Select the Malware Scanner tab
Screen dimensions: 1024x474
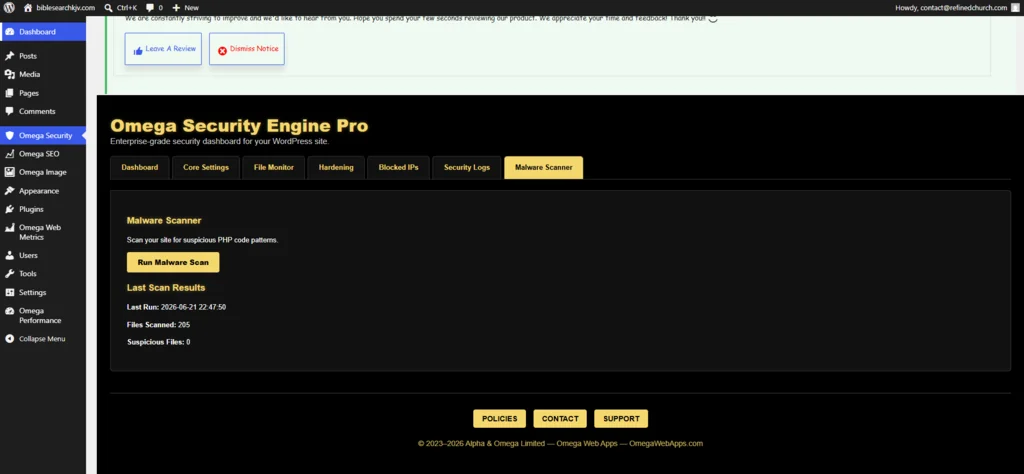coord(543,167)
